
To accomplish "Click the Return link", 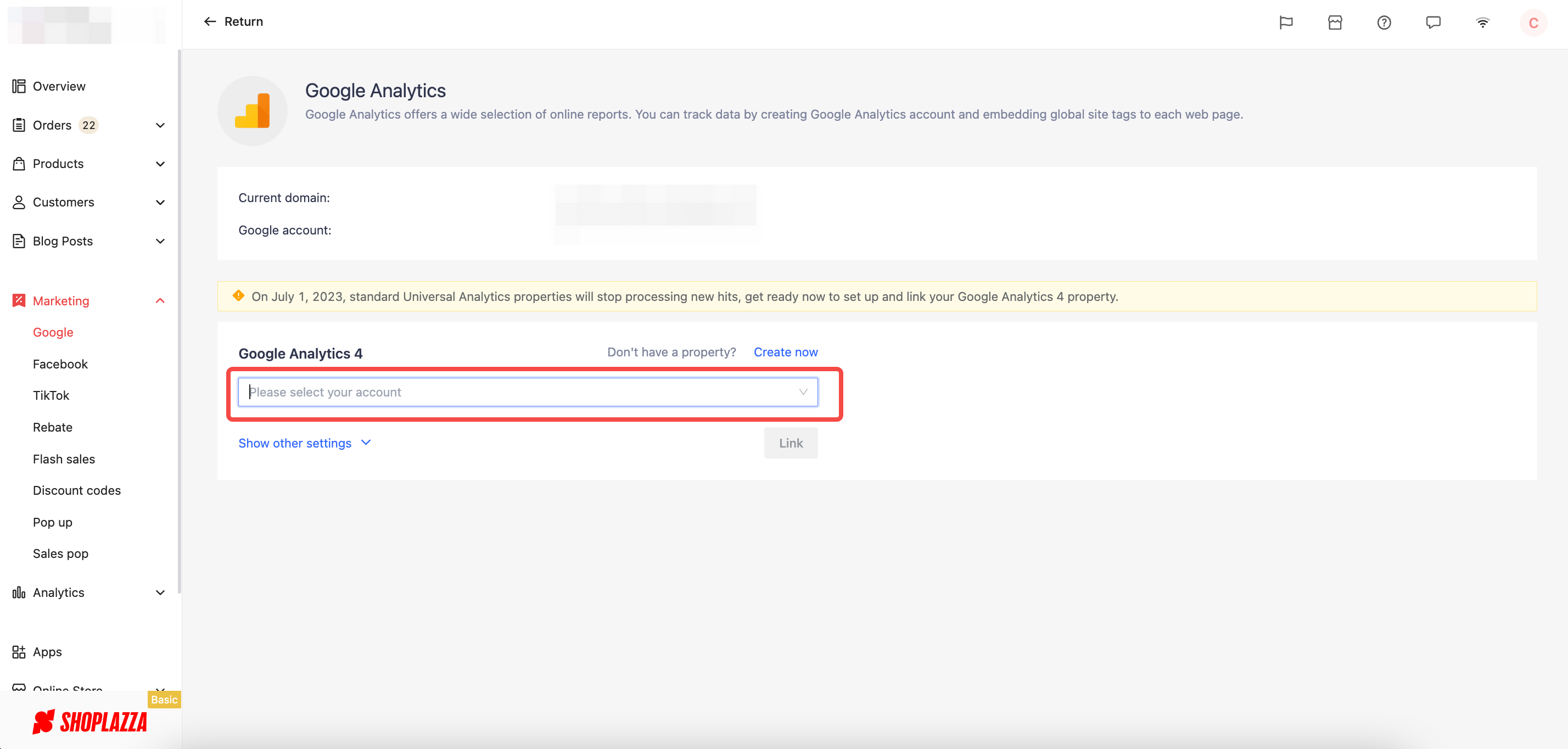I will click(243, 21).
